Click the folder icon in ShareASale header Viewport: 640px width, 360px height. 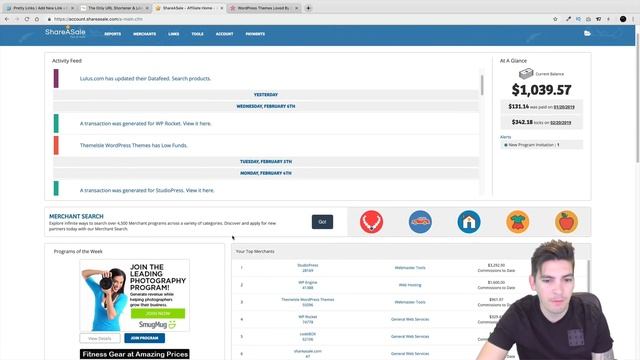click(x=587, y=33)
